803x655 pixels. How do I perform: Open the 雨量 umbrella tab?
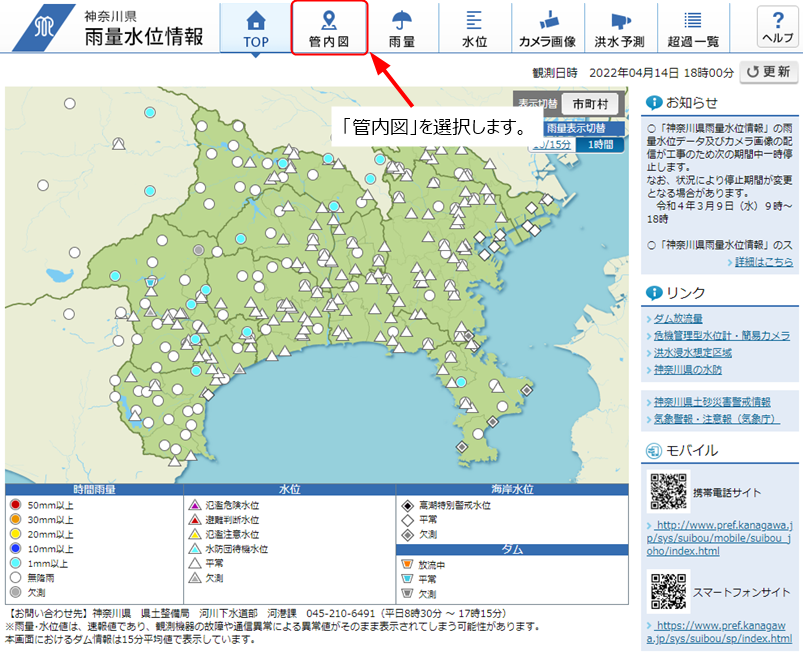tap(402, 28)
